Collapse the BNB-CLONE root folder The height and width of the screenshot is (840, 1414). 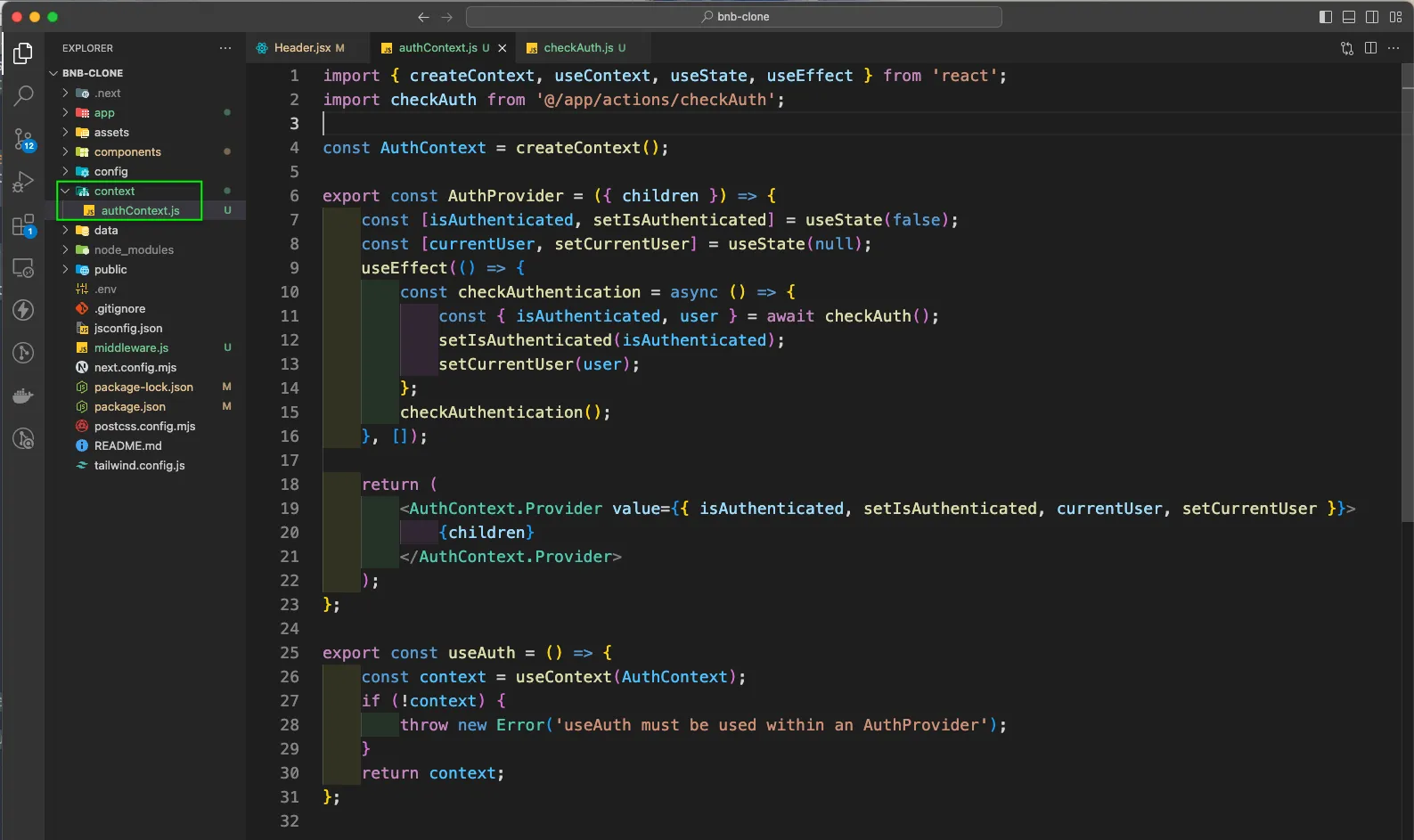click(53, 73)
